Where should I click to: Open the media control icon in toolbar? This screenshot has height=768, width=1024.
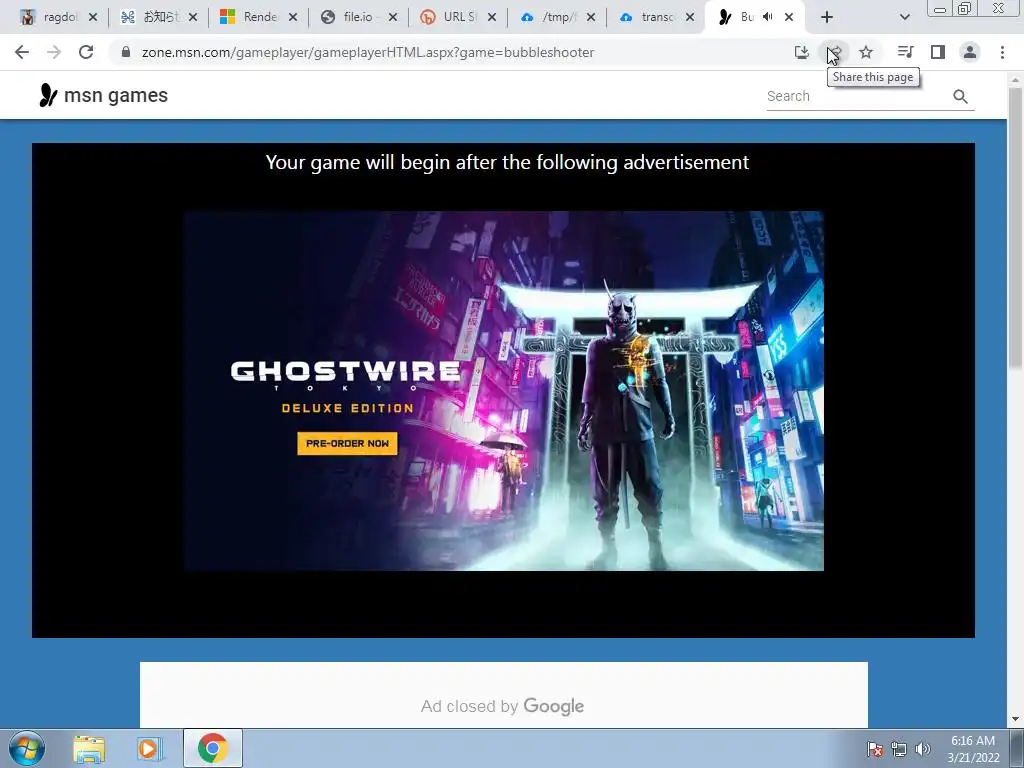click(905, 52)
